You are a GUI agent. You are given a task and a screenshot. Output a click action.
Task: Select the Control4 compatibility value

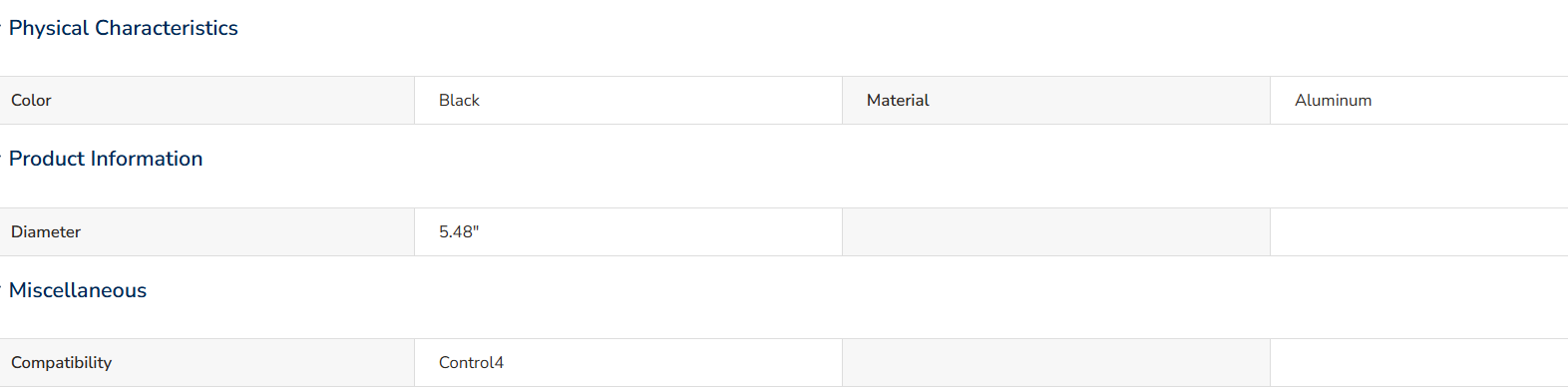[x=628, y=363]
